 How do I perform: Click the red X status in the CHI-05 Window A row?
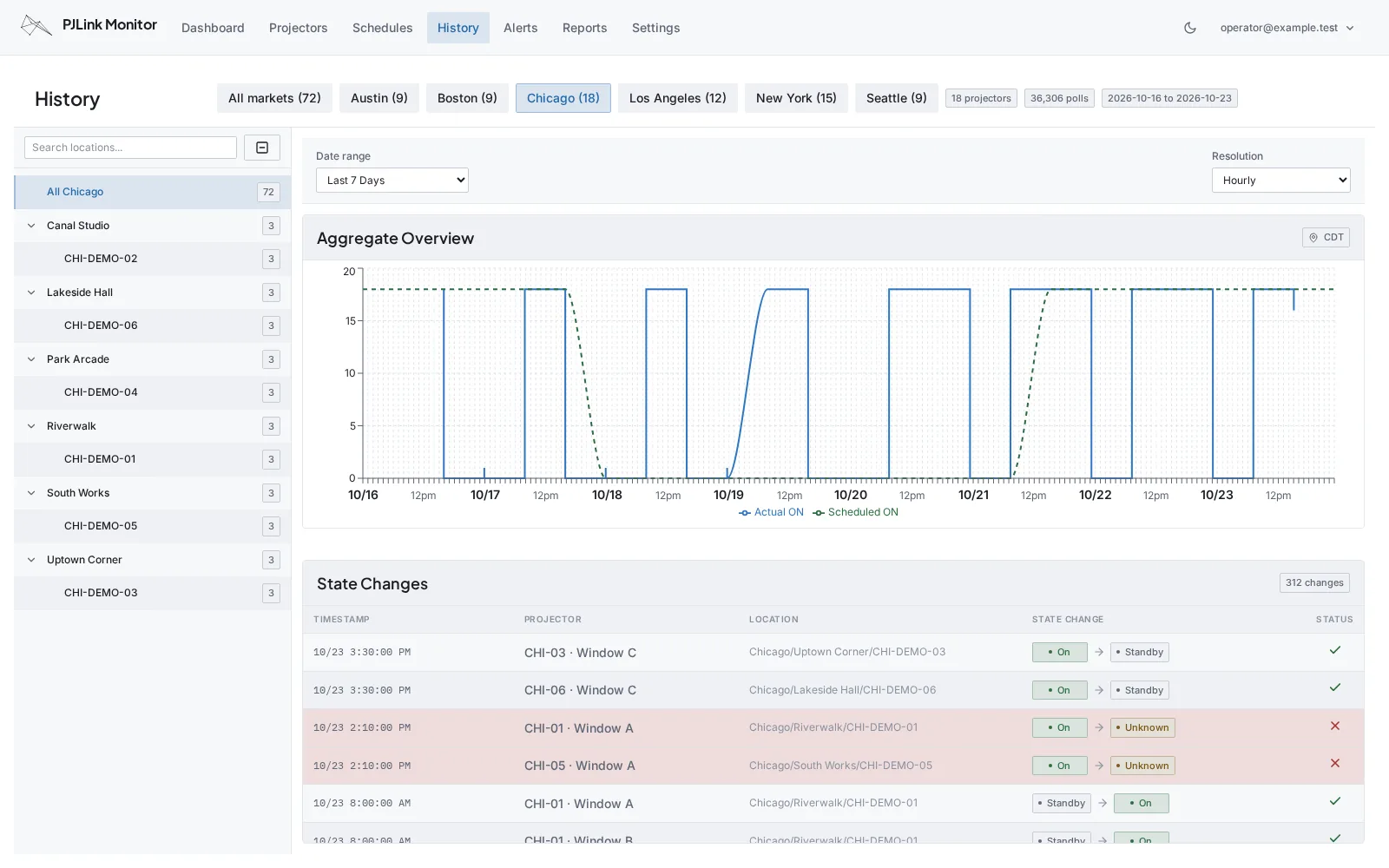(1335, 763)
